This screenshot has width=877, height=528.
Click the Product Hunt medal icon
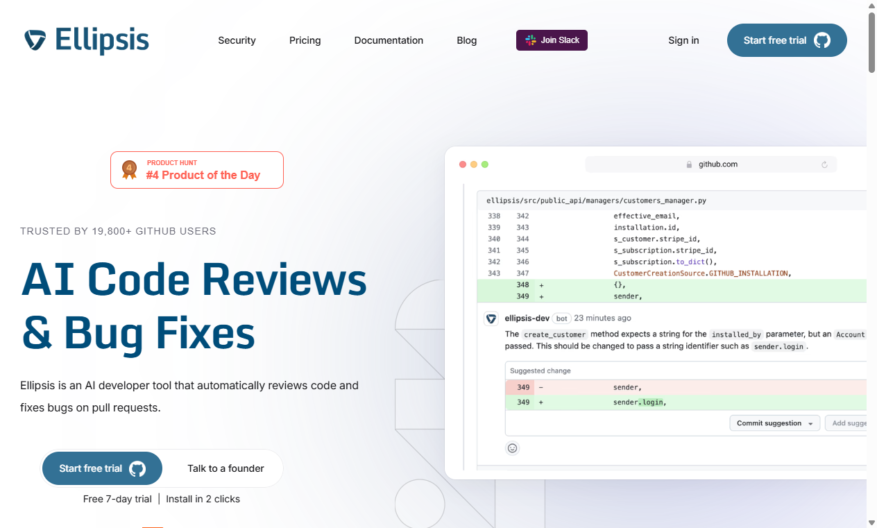point(129,170)
